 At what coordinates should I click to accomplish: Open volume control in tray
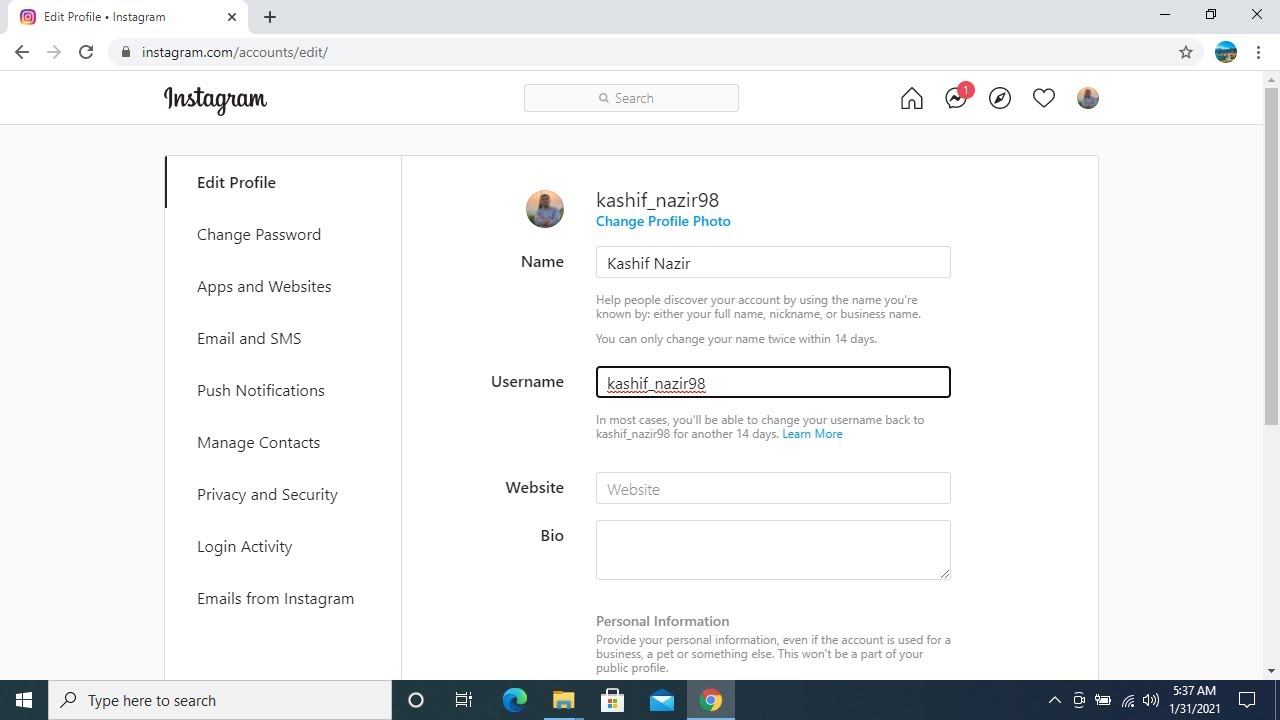point(1151,700)
